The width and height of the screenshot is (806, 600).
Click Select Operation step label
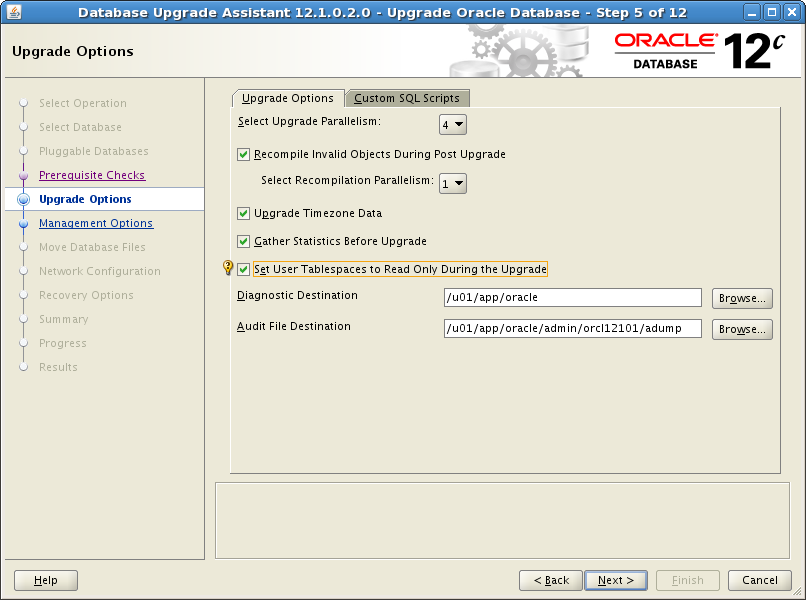pyautogui.click(x=83, y=103)
